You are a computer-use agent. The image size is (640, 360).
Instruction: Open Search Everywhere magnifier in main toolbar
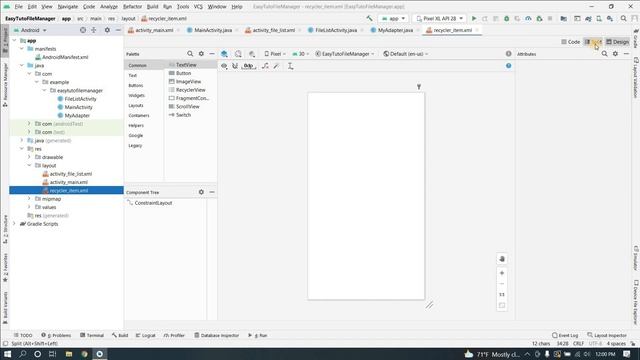[624, 18]
